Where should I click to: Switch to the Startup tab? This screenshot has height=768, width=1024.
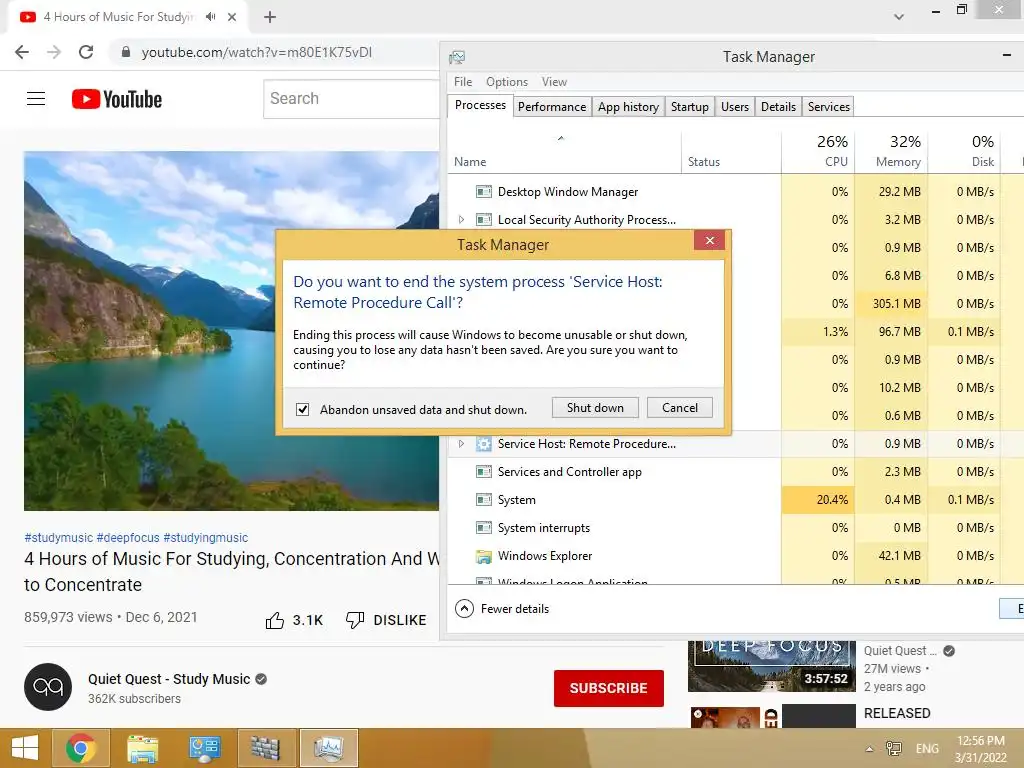click(x=690, y=106)
